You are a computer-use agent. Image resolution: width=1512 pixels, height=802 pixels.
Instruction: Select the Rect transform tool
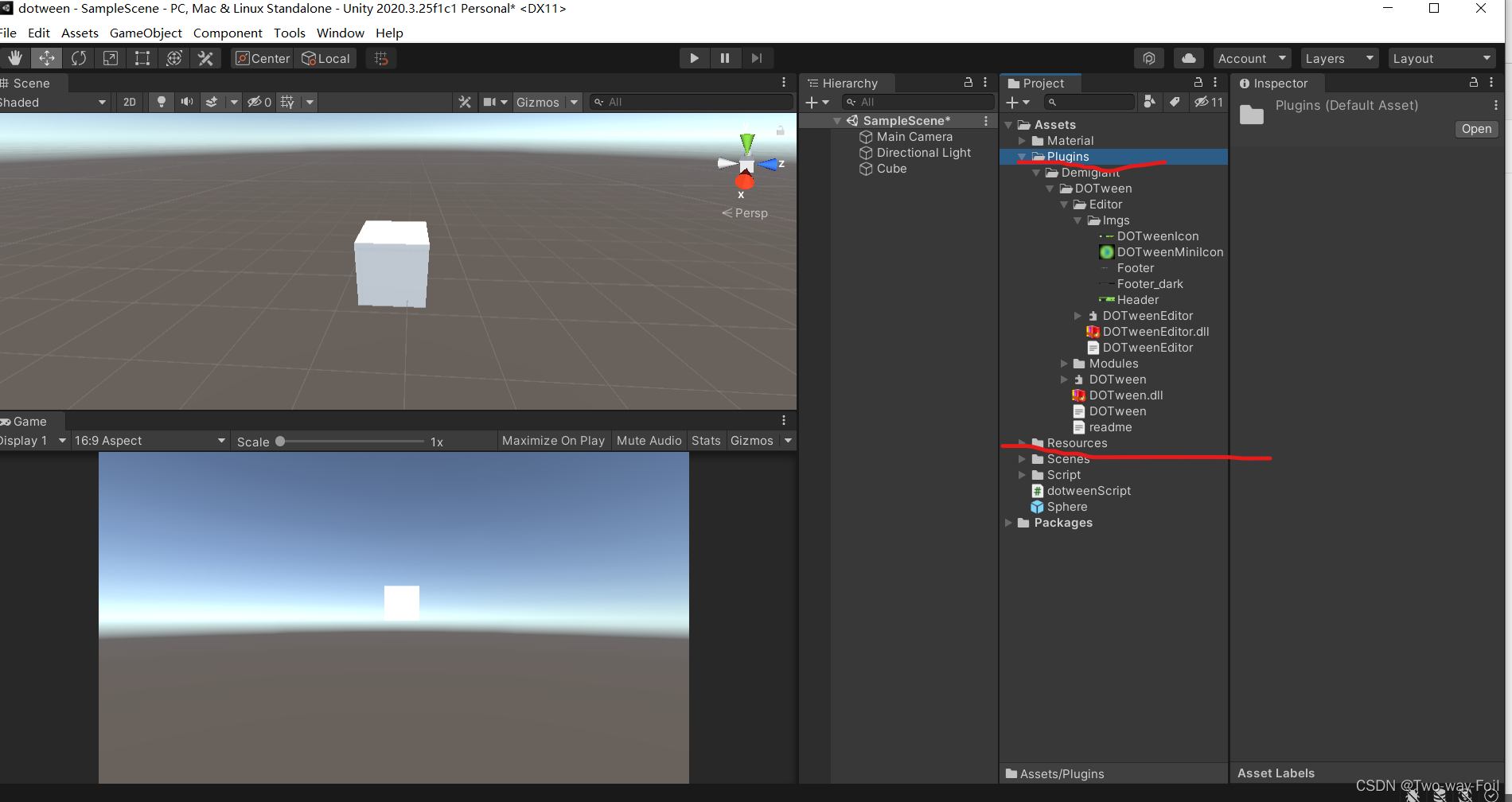pos(142,58)
